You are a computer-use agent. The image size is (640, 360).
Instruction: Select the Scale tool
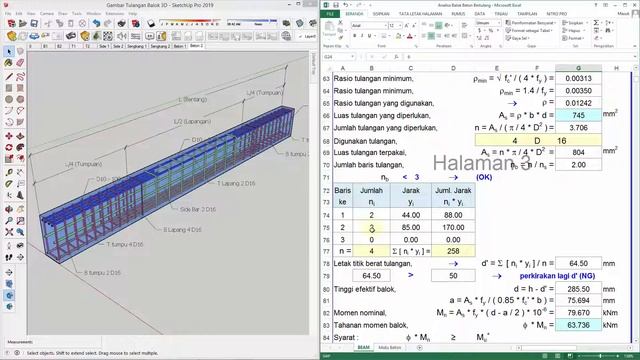click(x=9, y=159)
